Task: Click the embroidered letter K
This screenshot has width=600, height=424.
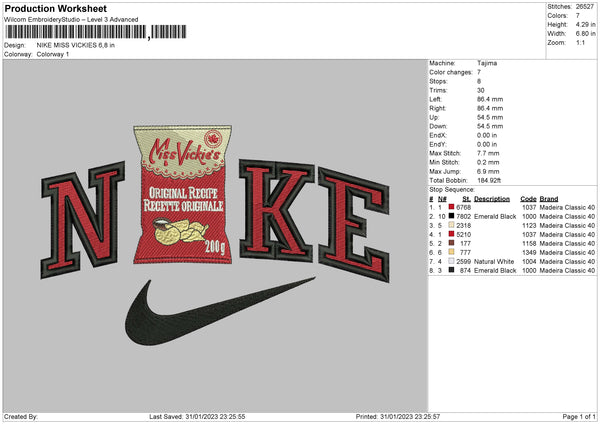Action: 276,210
